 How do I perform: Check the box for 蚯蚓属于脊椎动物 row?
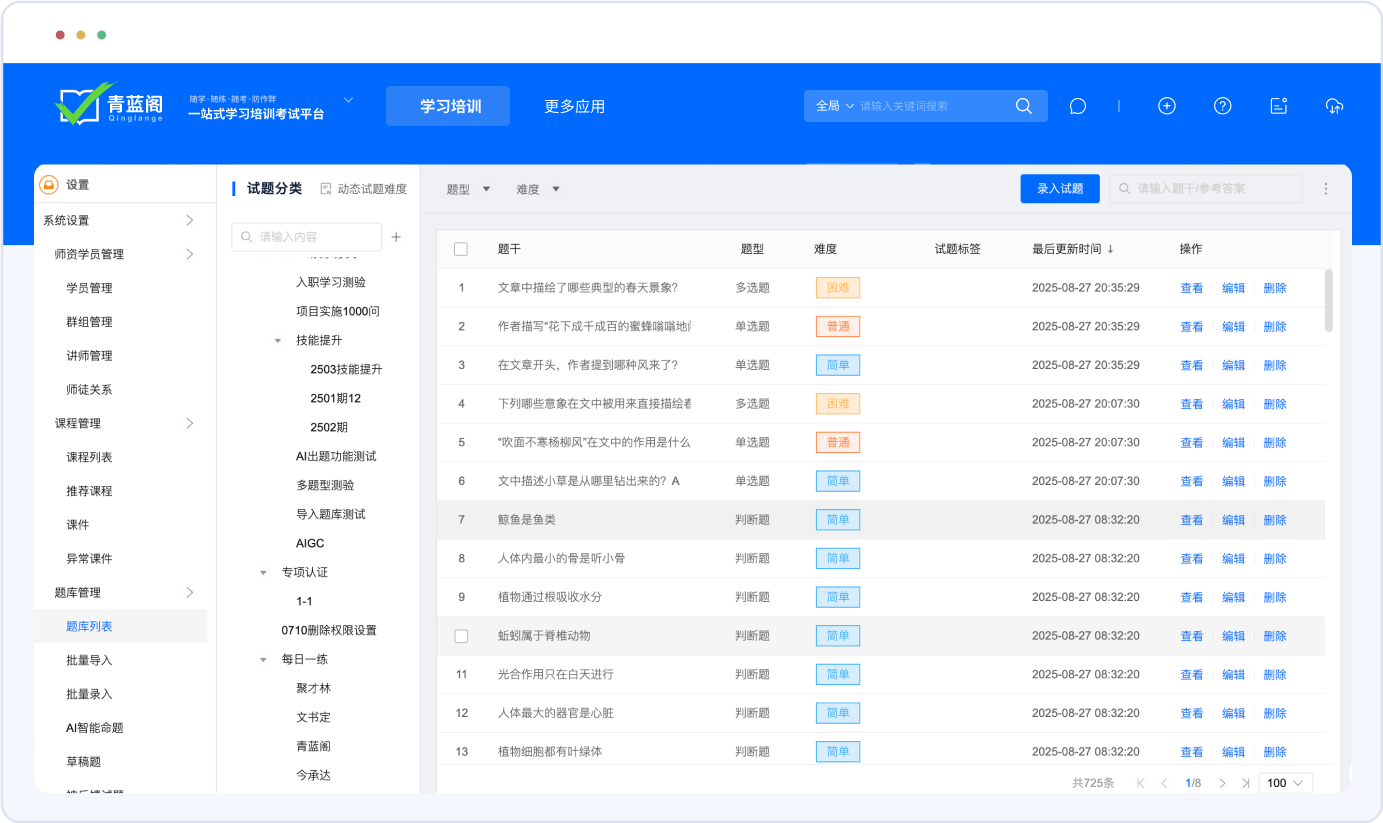coord(461,636)
